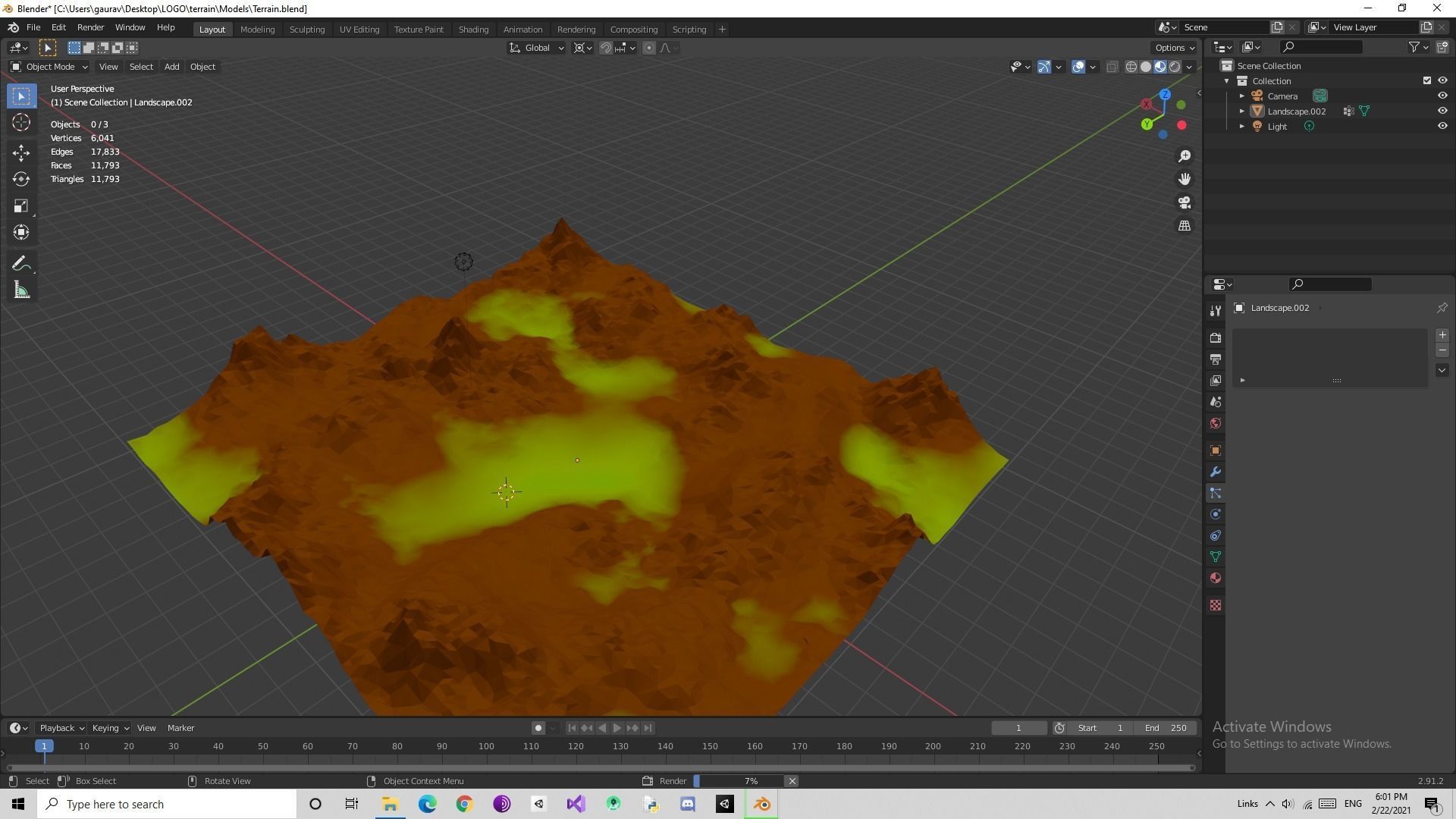This screenshot has width=1456, height=819.
Task: Open the Scene properties tab
Action: (1216, 402)
